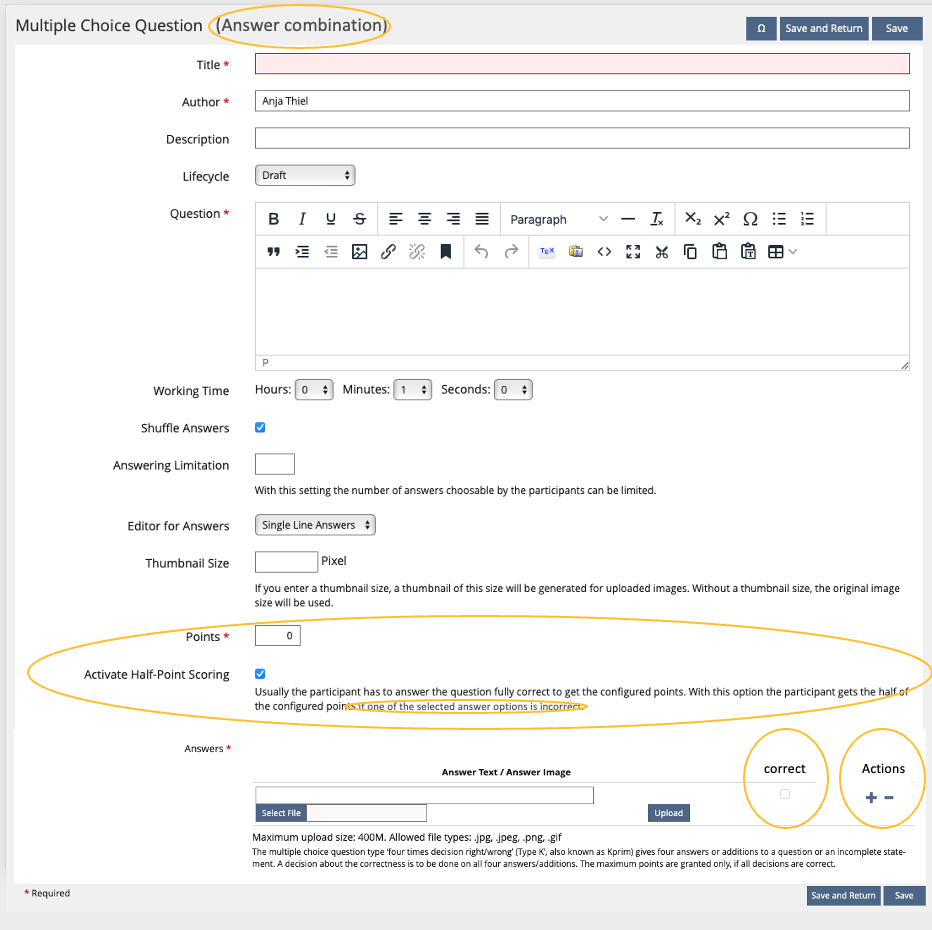
Task: Uncheck Activate Half-Point Scoring
Action: (260, 674)
